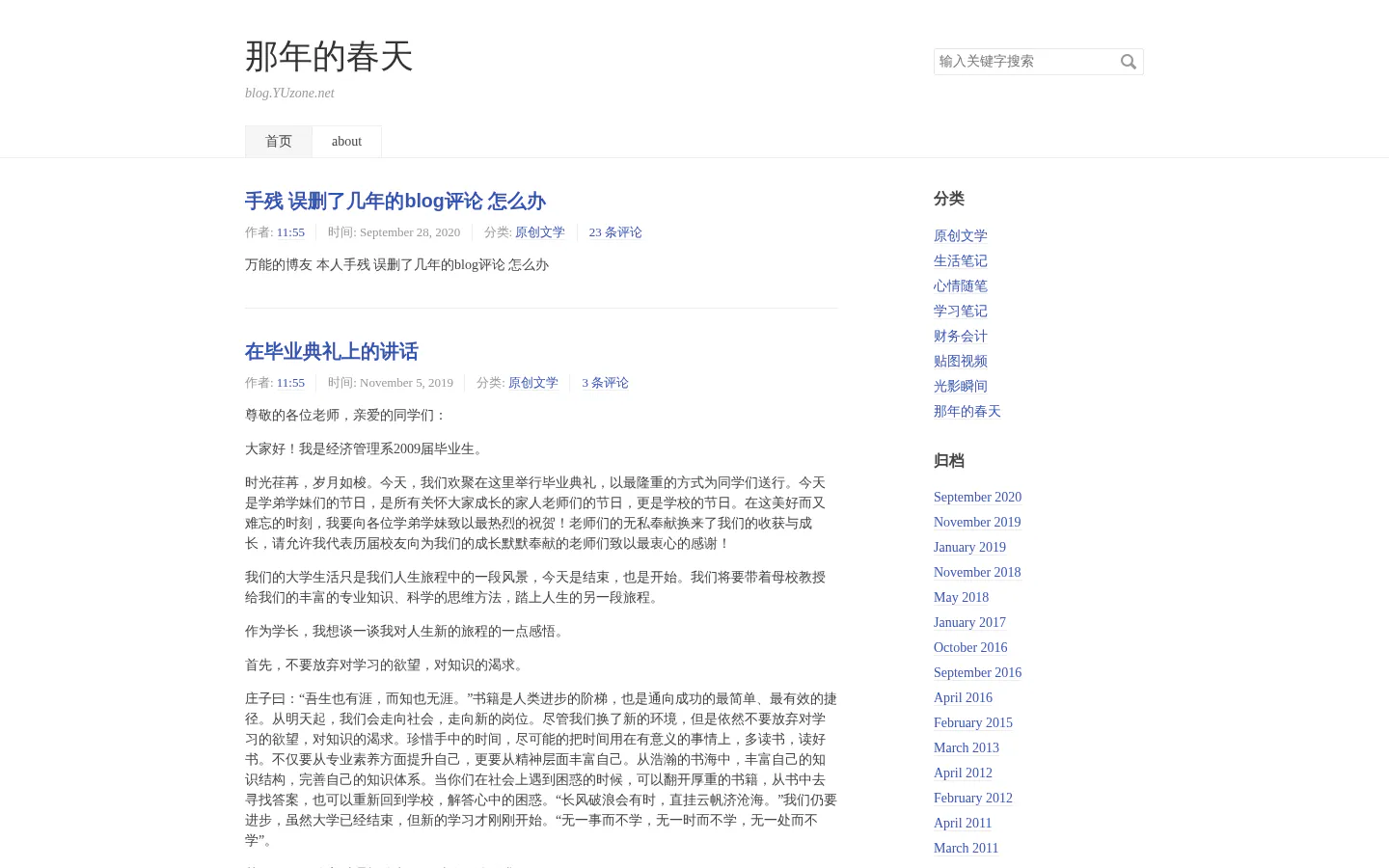Open the January 2019 archive

(x=969, y=548)
